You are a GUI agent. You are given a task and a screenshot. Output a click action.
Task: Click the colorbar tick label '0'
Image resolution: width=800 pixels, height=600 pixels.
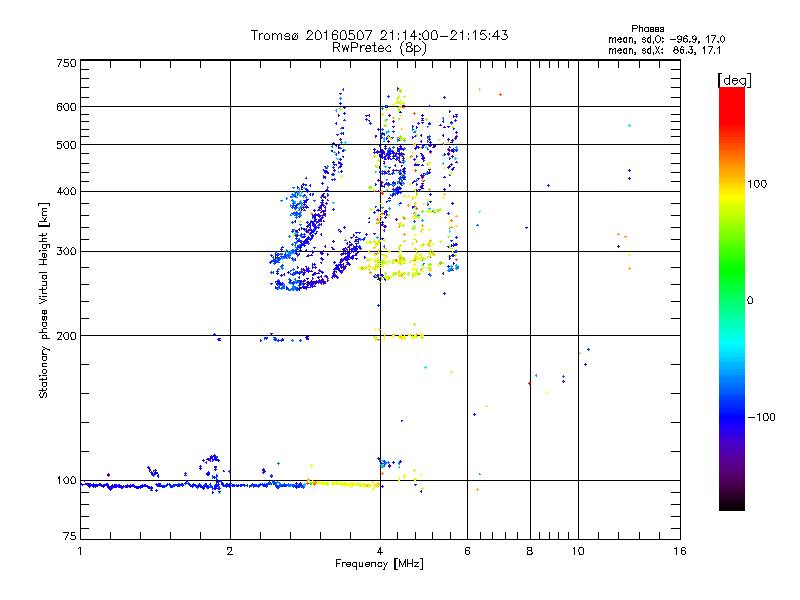750,301
